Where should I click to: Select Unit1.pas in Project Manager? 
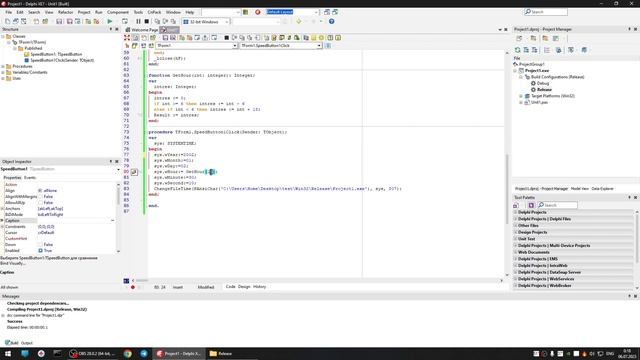(x=539, y=102)
